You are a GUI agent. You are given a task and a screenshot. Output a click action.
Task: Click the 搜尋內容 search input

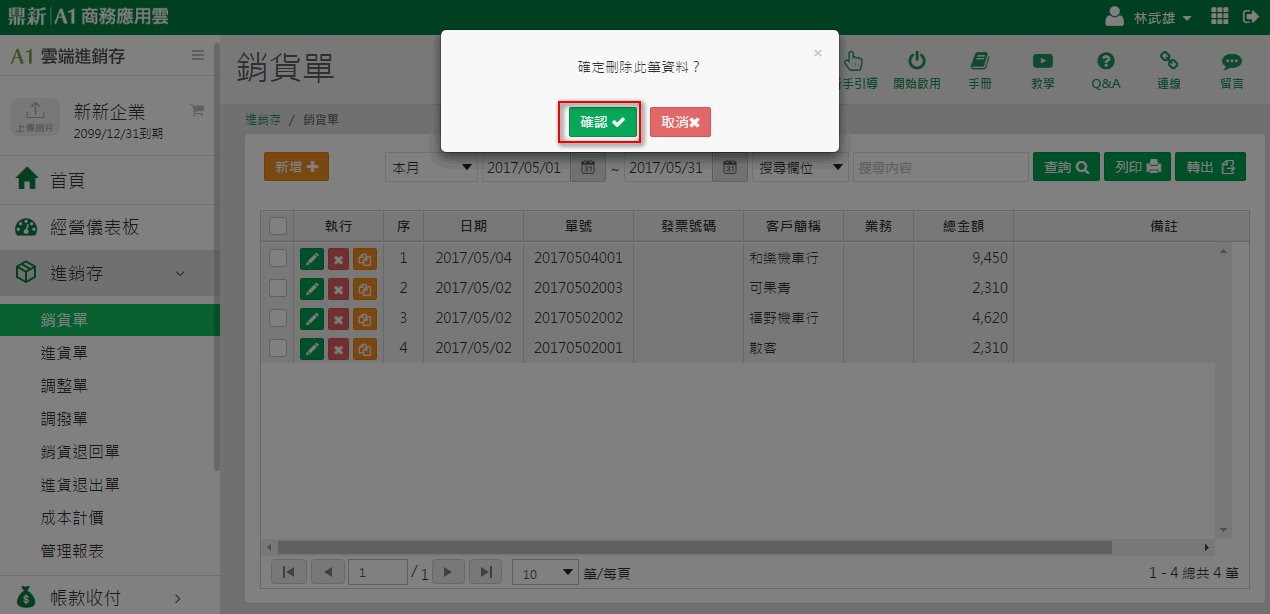[940, 167]
